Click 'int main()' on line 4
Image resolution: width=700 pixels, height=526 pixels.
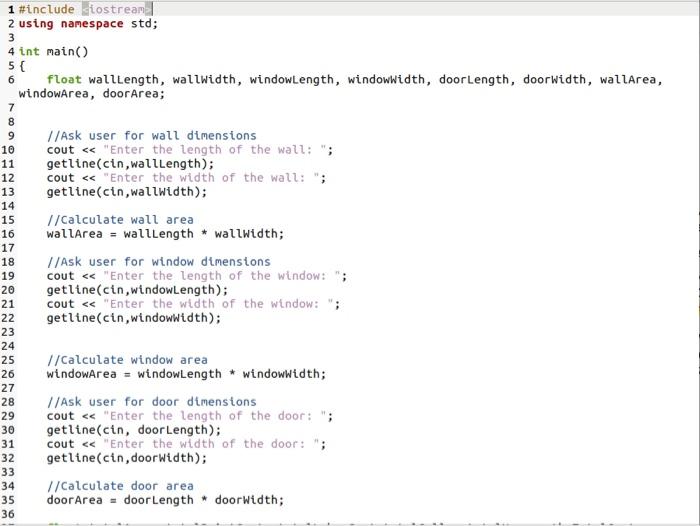[x=53, y=51]
